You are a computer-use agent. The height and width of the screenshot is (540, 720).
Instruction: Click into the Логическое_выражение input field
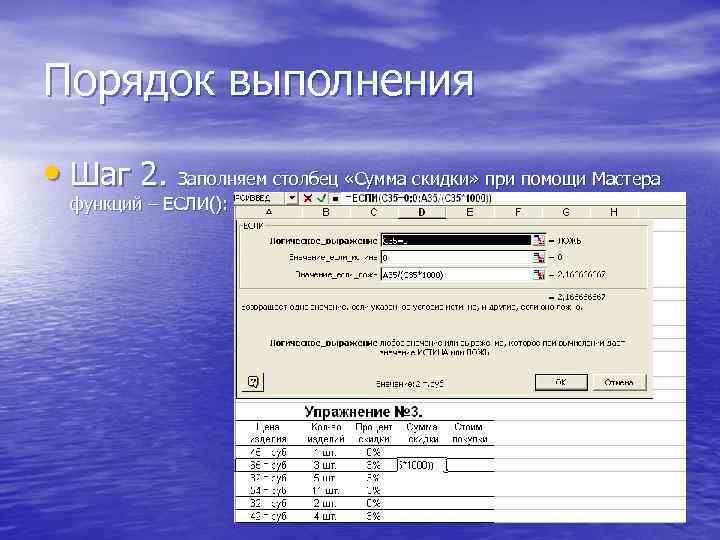click(x=456, y=241)
